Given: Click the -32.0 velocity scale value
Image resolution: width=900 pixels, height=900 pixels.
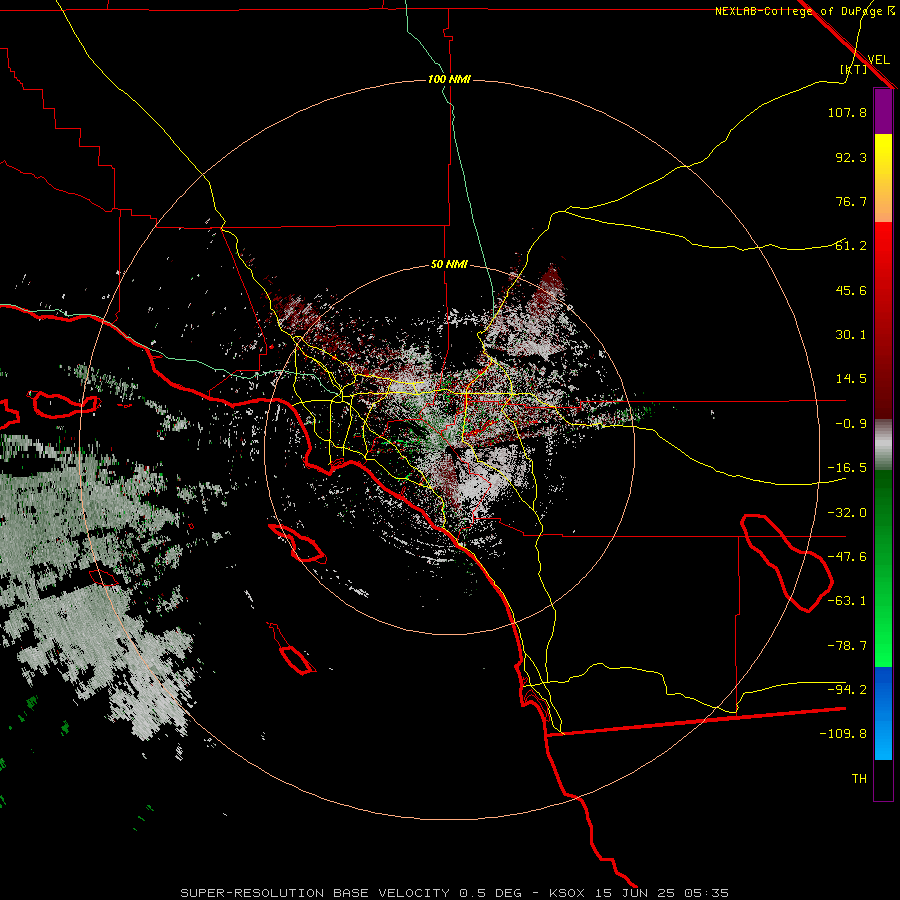Looking at the screenshot, I should 847,513.
